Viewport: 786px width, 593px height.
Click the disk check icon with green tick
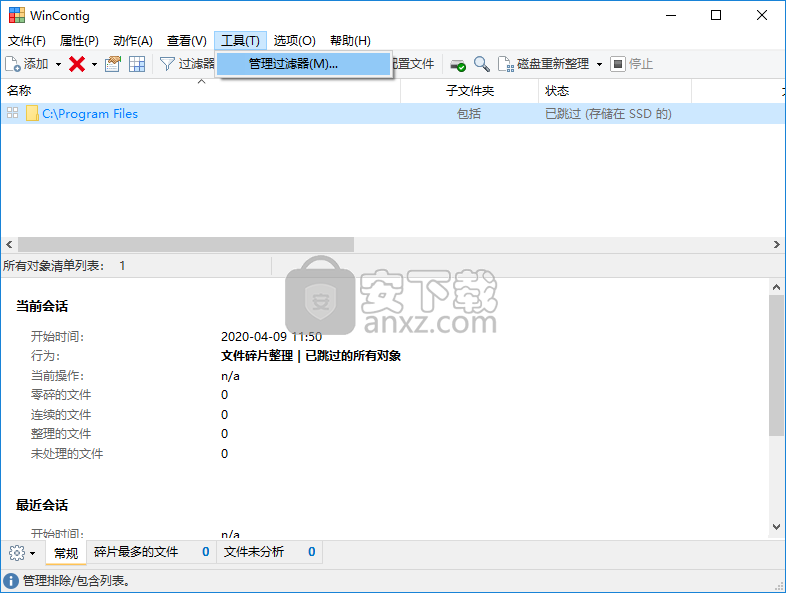tap(458, 64)
